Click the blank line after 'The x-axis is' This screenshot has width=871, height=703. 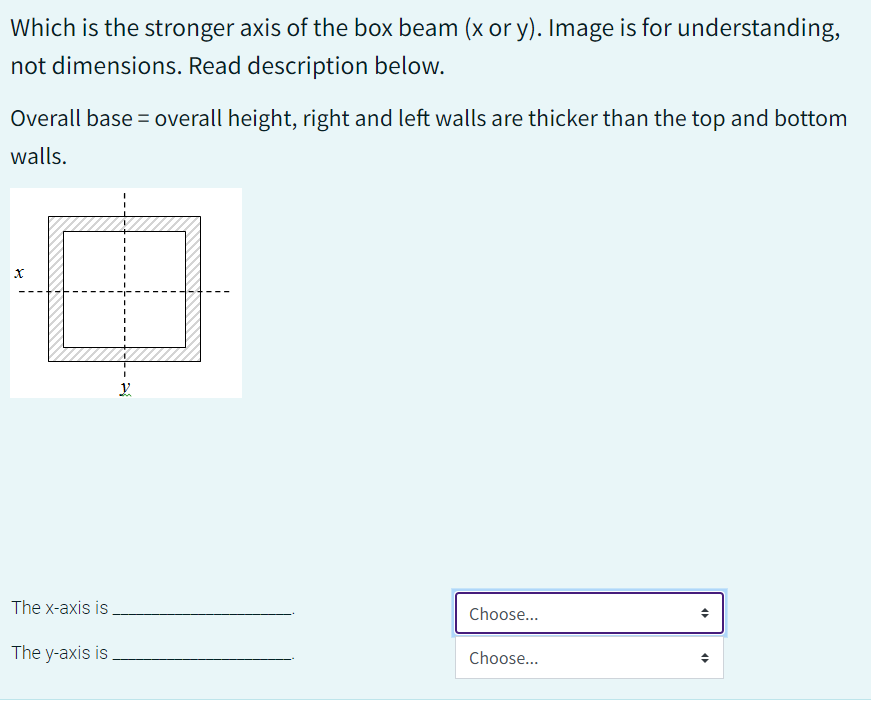click(x=200, y=610)
